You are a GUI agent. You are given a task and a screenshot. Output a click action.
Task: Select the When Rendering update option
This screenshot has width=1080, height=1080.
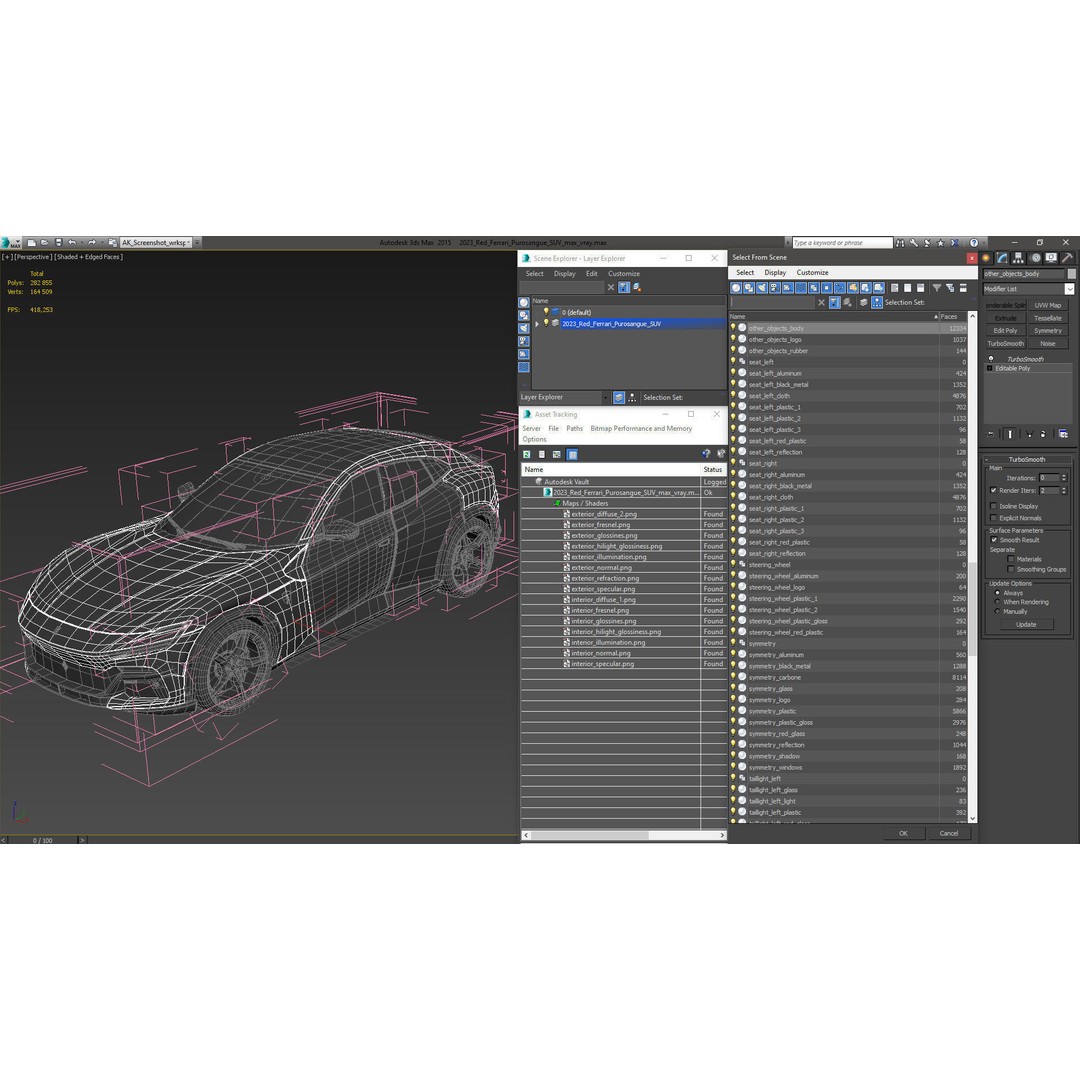(997, 602)
